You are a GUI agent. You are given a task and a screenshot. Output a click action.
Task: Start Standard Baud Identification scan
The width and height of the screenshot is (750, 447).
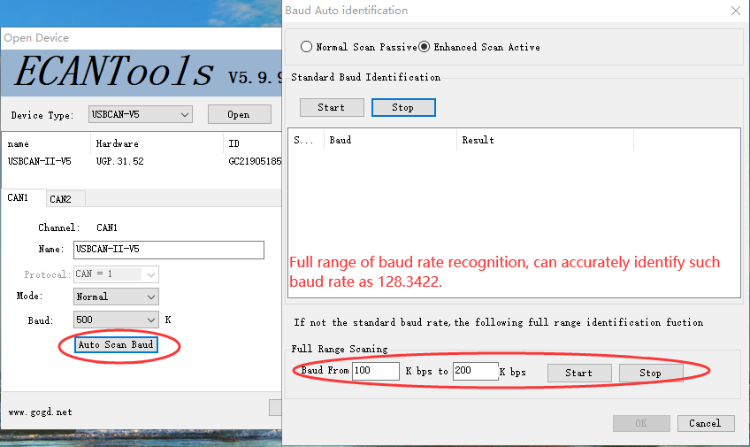(x=331, y=108)
